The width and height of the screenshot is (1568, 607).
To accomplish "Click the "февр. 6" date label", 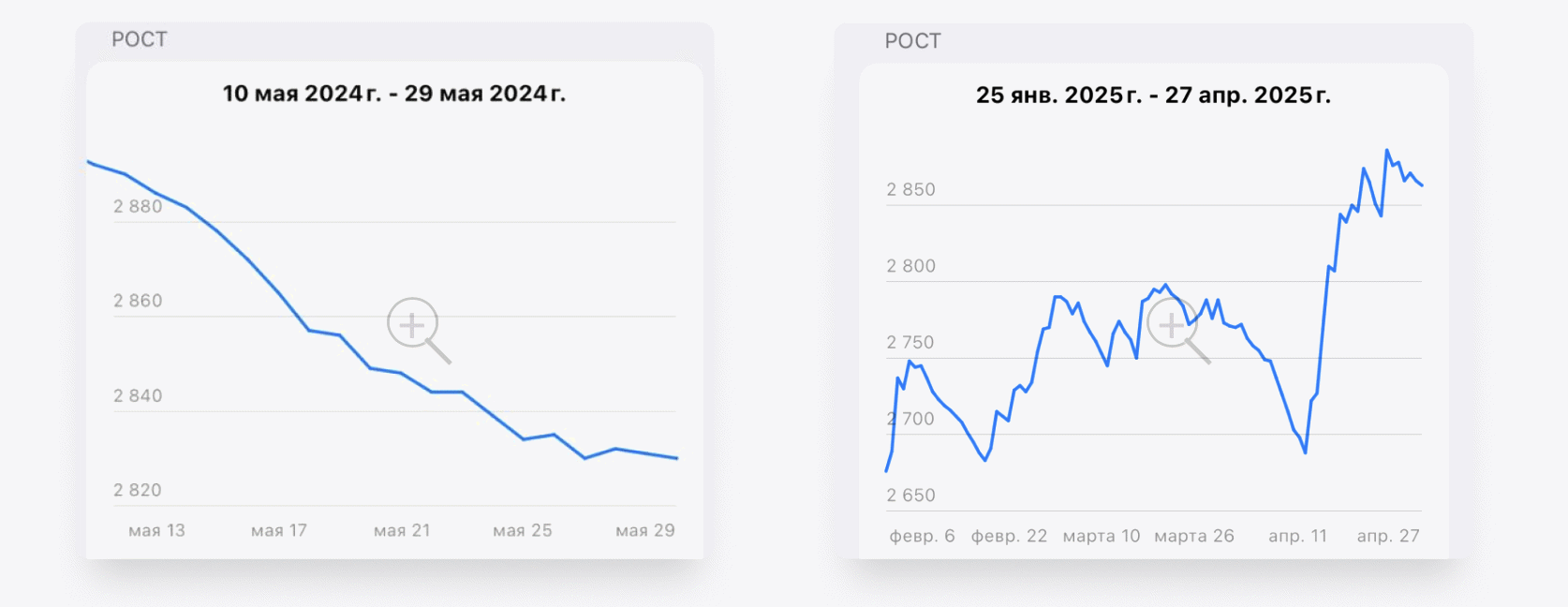I will click(922, 536).
